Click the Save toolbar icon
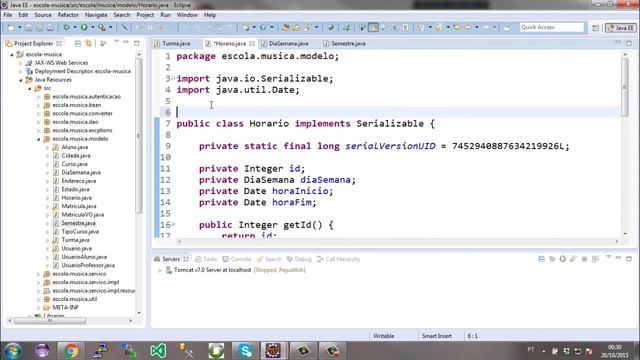Image resolution: width=640 pixels, height=360 pixels. pyautogui.click(x=29, y=27)
